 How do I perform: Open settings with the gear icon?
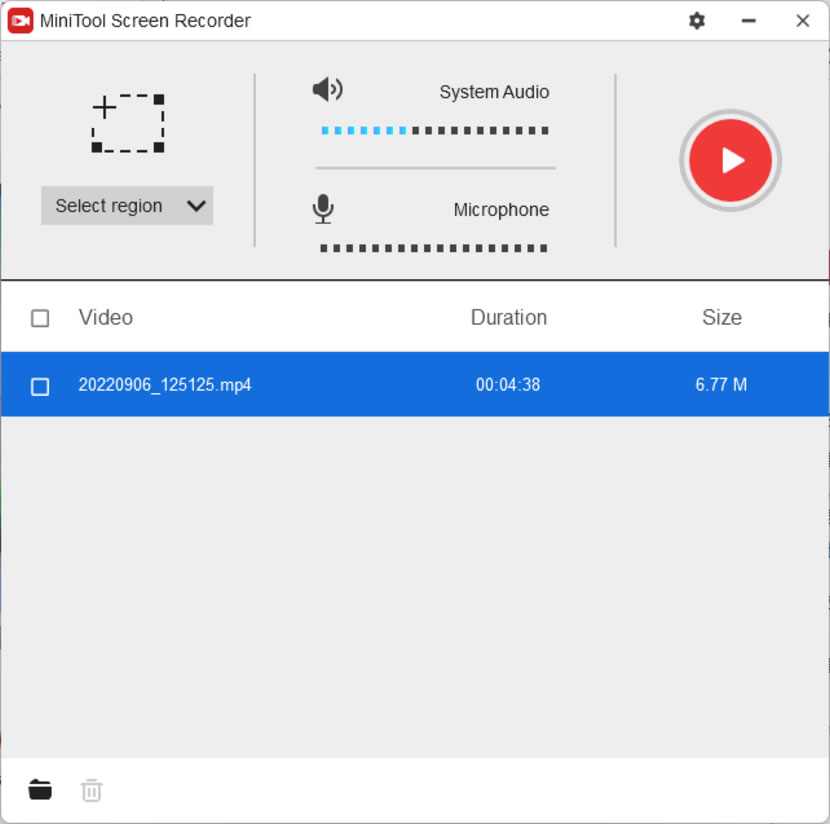(697, 21)
